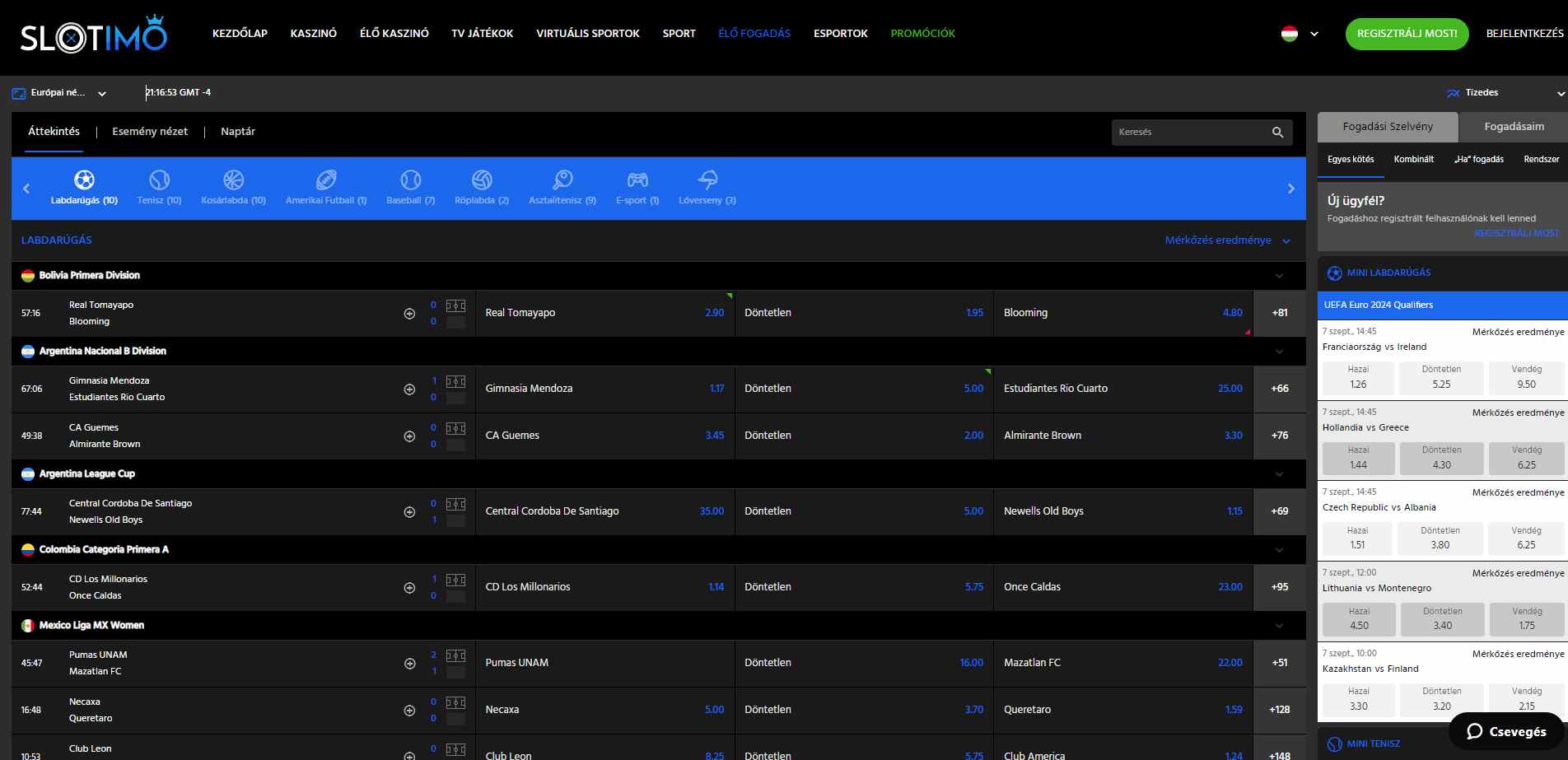This screenshot has height=760, width=1568.
Task: Select Kombinált bet type tab
Action: coord(1414,160)
